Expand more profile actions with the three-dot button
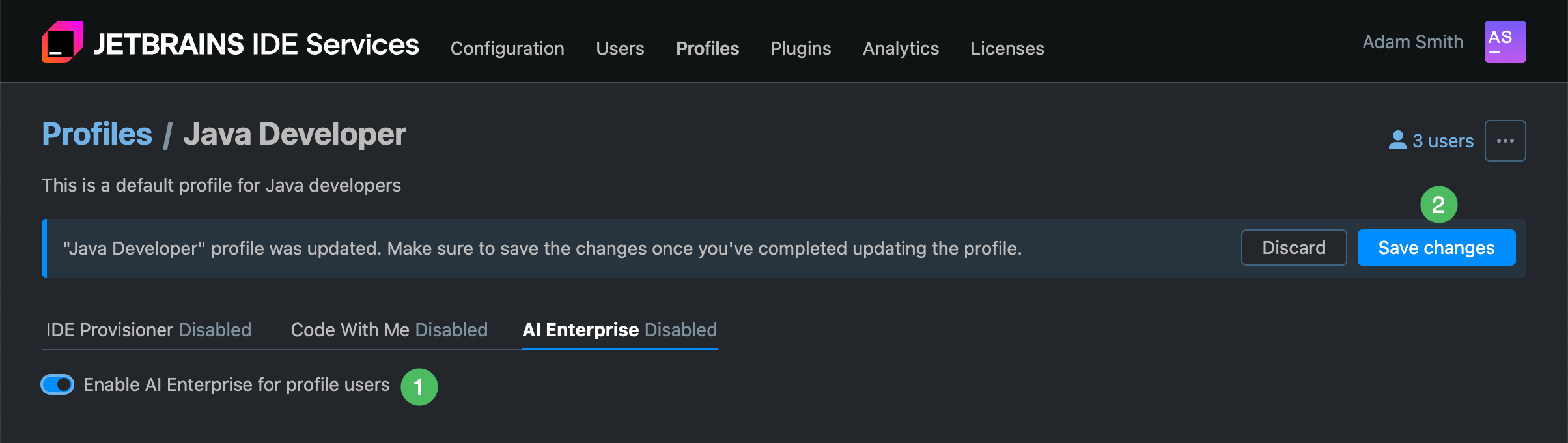The height and width of the screenshot is (443, 1568). pos(1505,140)
